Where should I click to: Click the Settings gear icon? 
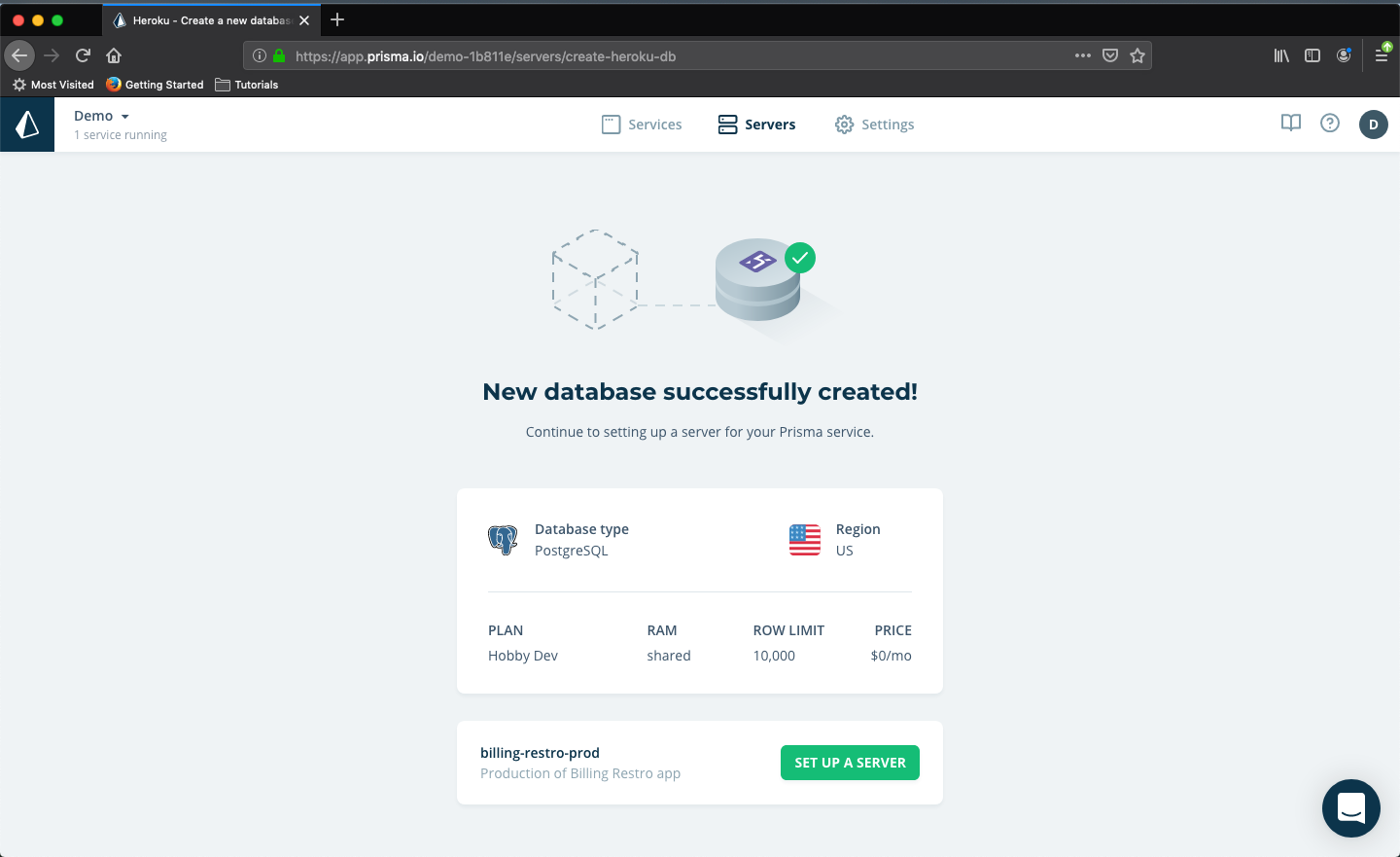coord(844,125)
